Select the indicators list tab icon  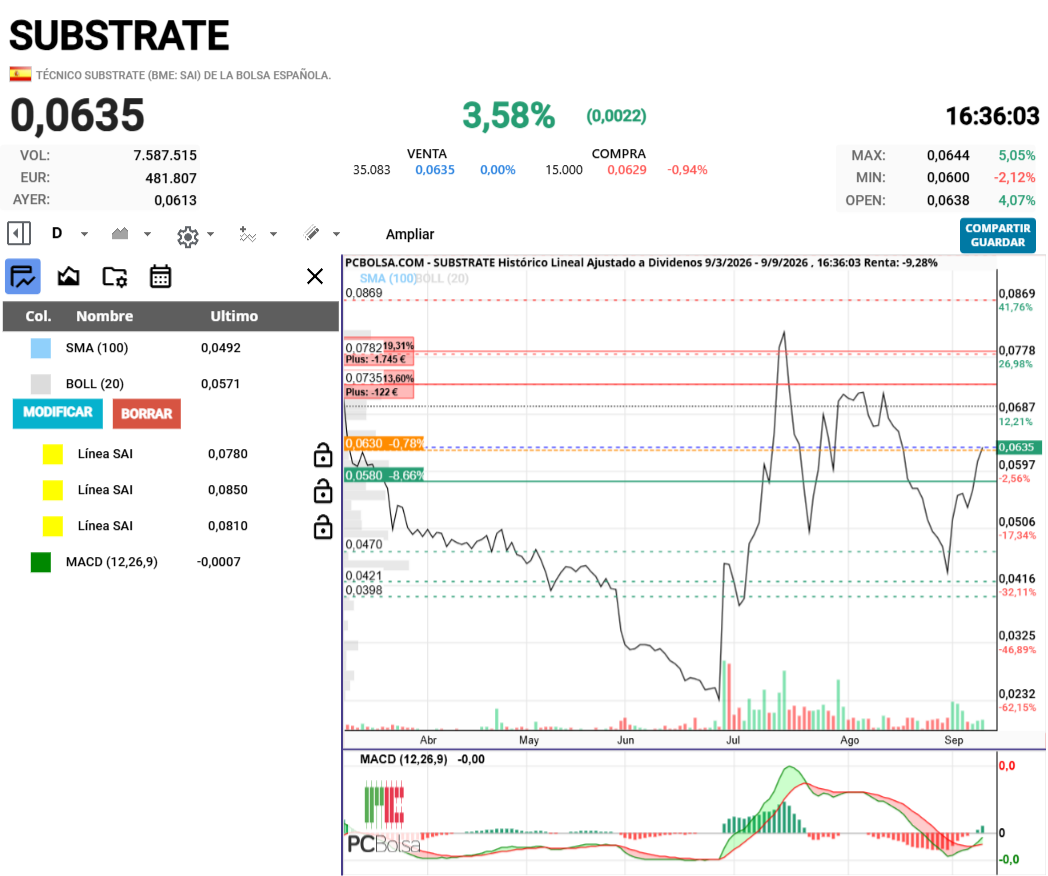point(23,277)
